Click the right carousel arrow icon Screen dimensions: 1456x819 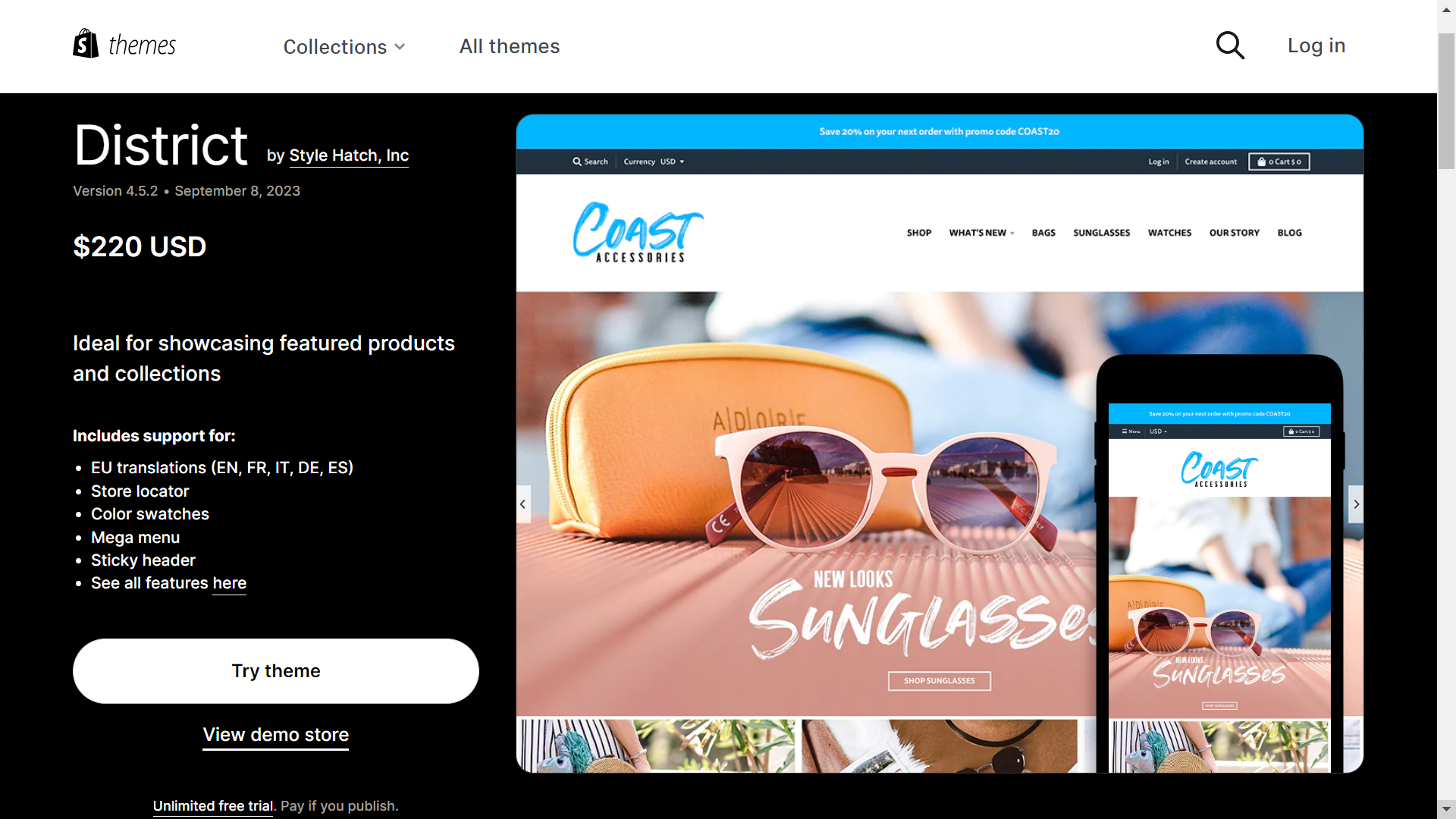[1356, 504]
